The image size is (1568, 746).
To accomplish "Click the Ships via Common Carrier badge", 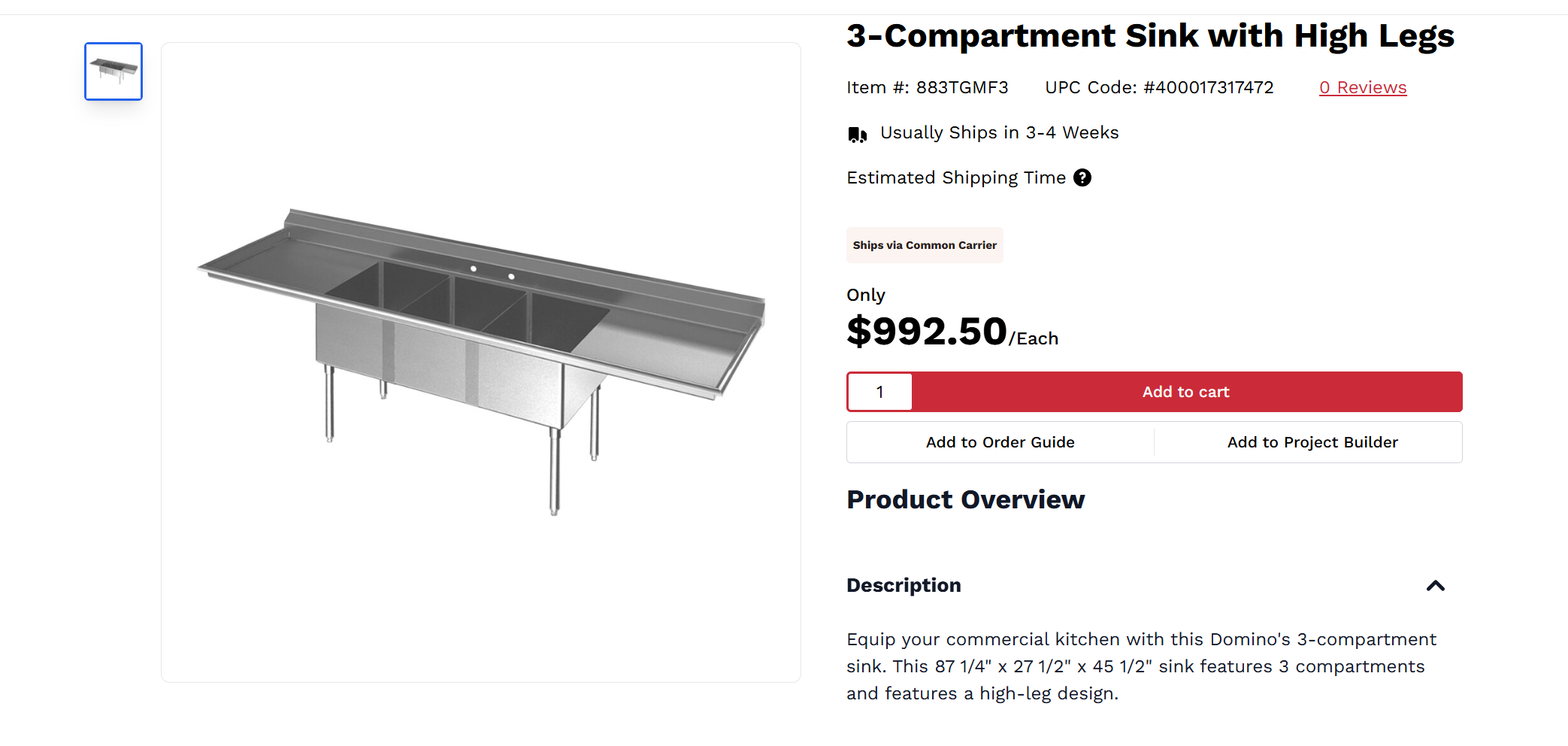I will (x=925, y=245).
